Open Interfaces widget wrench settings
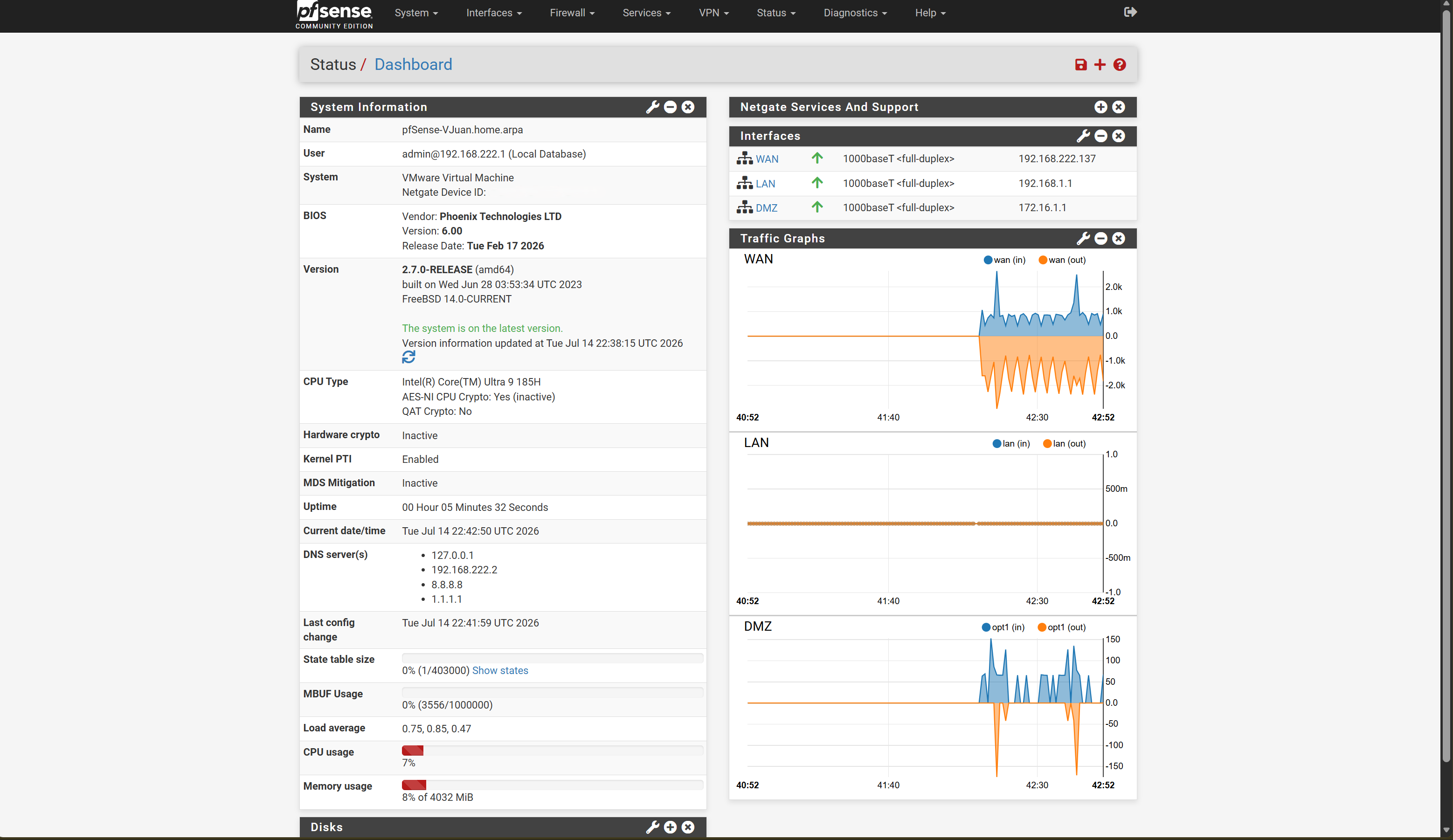The height and width of the screenshot is (840, 1453). tap(1083, 136)
